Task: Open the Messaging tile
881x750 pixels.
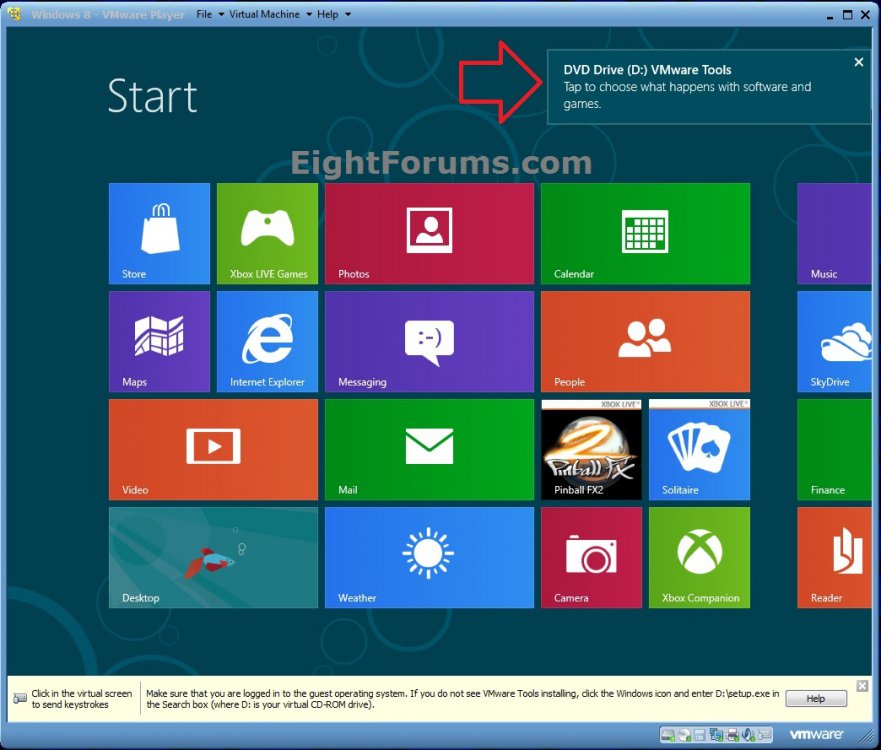Action: point(429,342)
